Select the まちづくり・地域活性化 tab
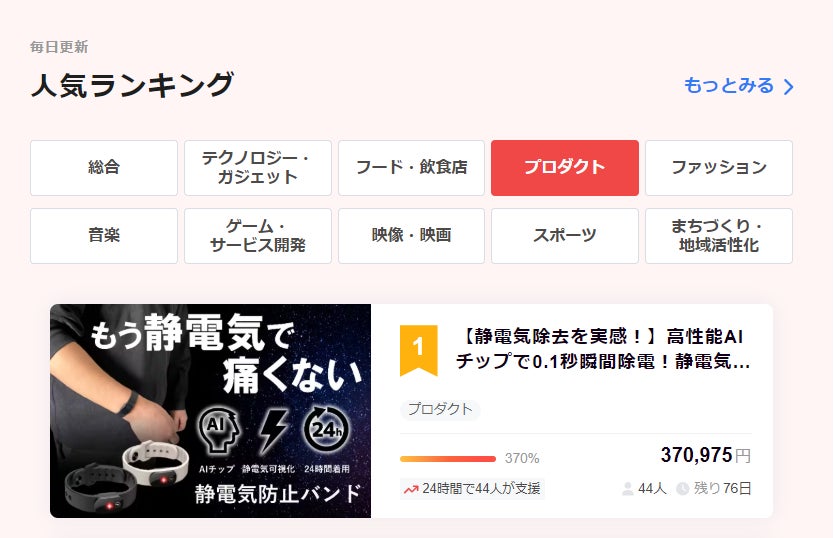834x538 pixels. click(x=719, y=236)
